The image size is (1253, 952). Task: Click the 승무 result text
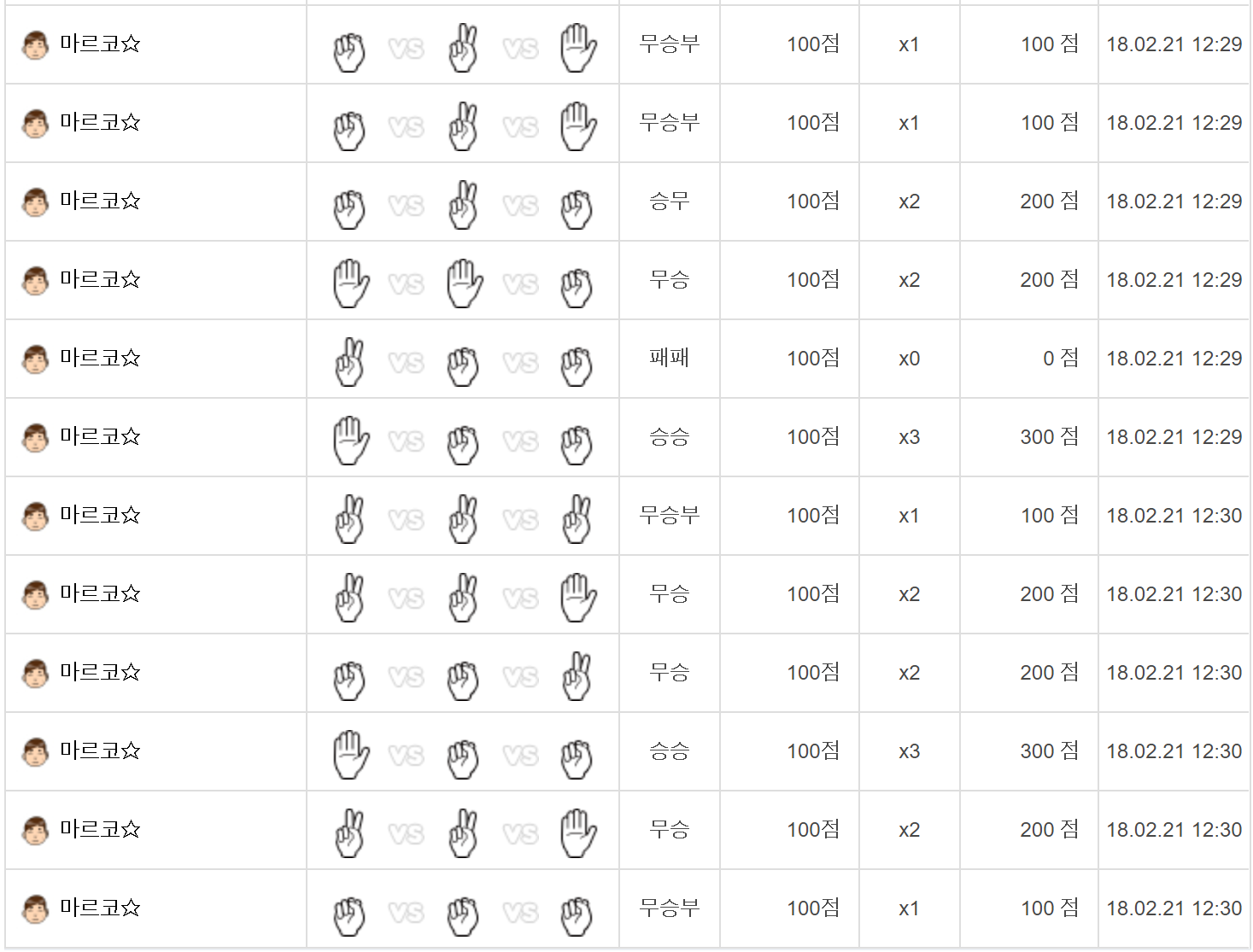[x=669, y=201]
